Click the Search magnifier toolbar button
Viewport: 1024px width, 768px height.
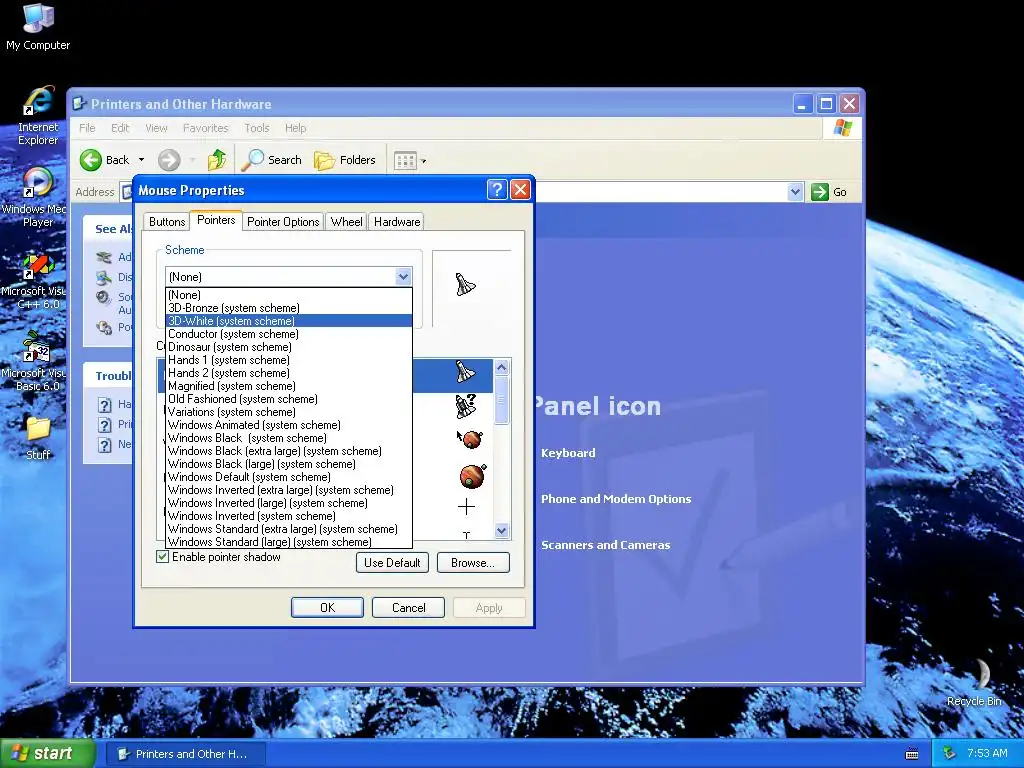click(x=271, y=160)
